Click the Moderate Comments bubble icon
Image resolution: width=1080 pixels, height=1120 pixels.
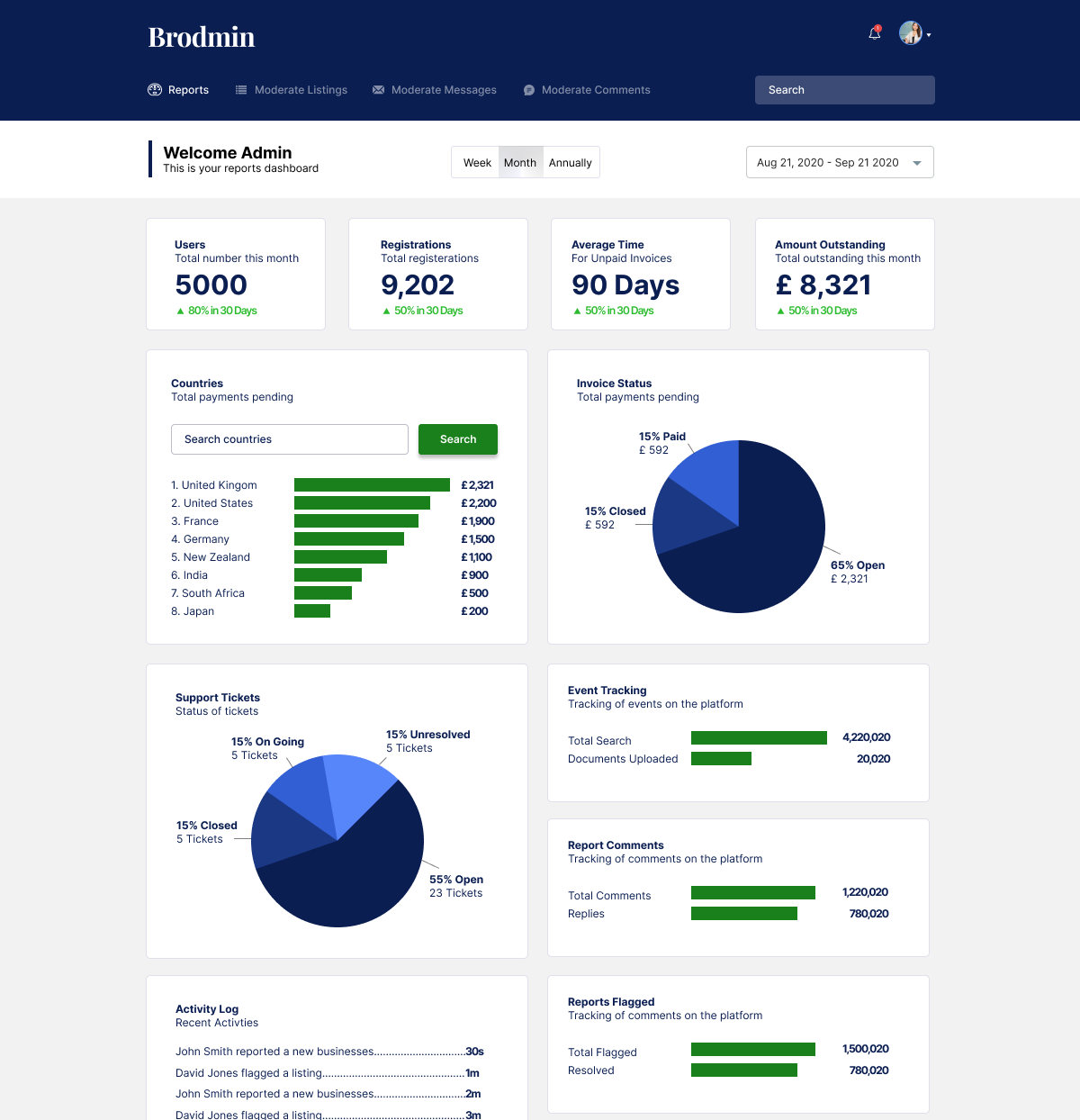tap(529, 90)
